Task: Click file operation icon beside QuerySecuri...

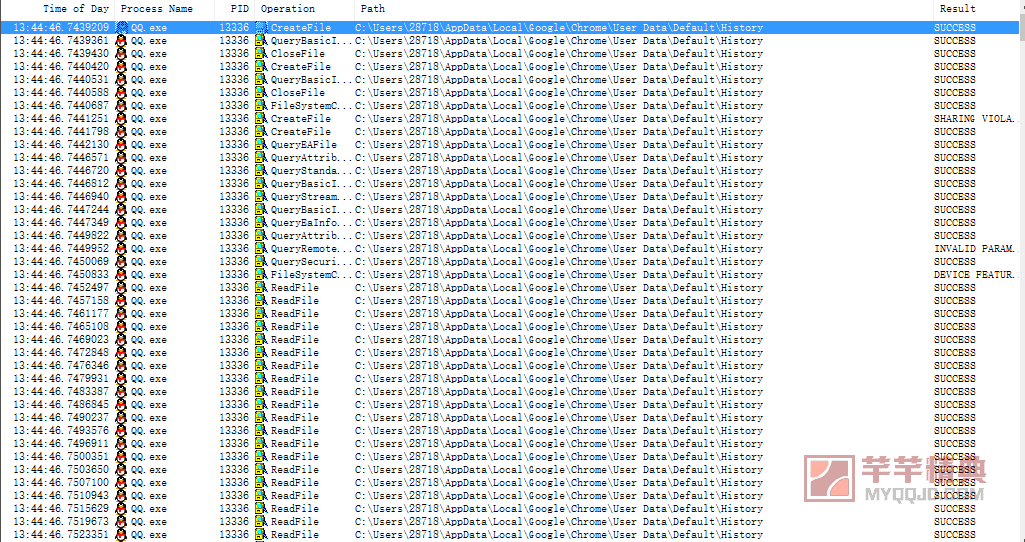Action: point(261,262)
